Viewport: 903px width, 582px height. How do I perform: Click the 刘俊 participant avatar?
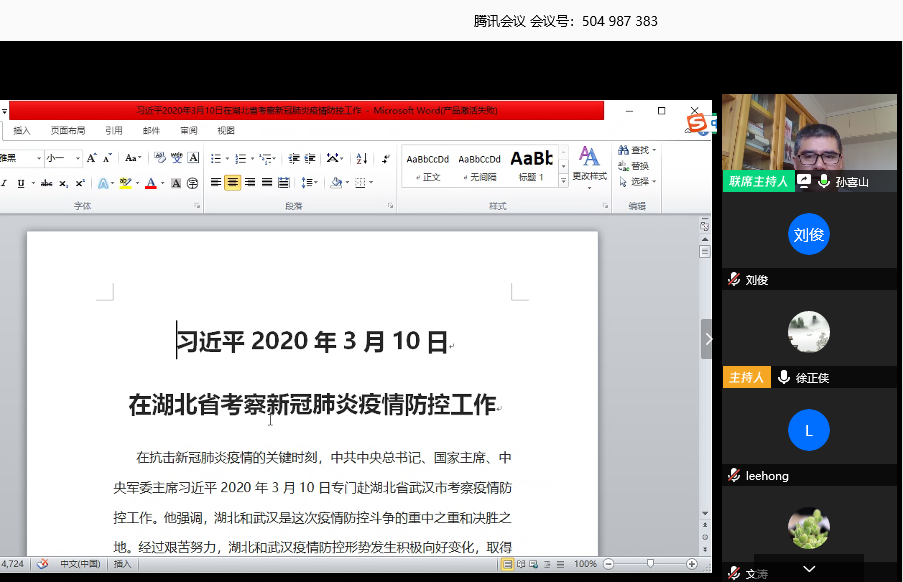(809, 235)
